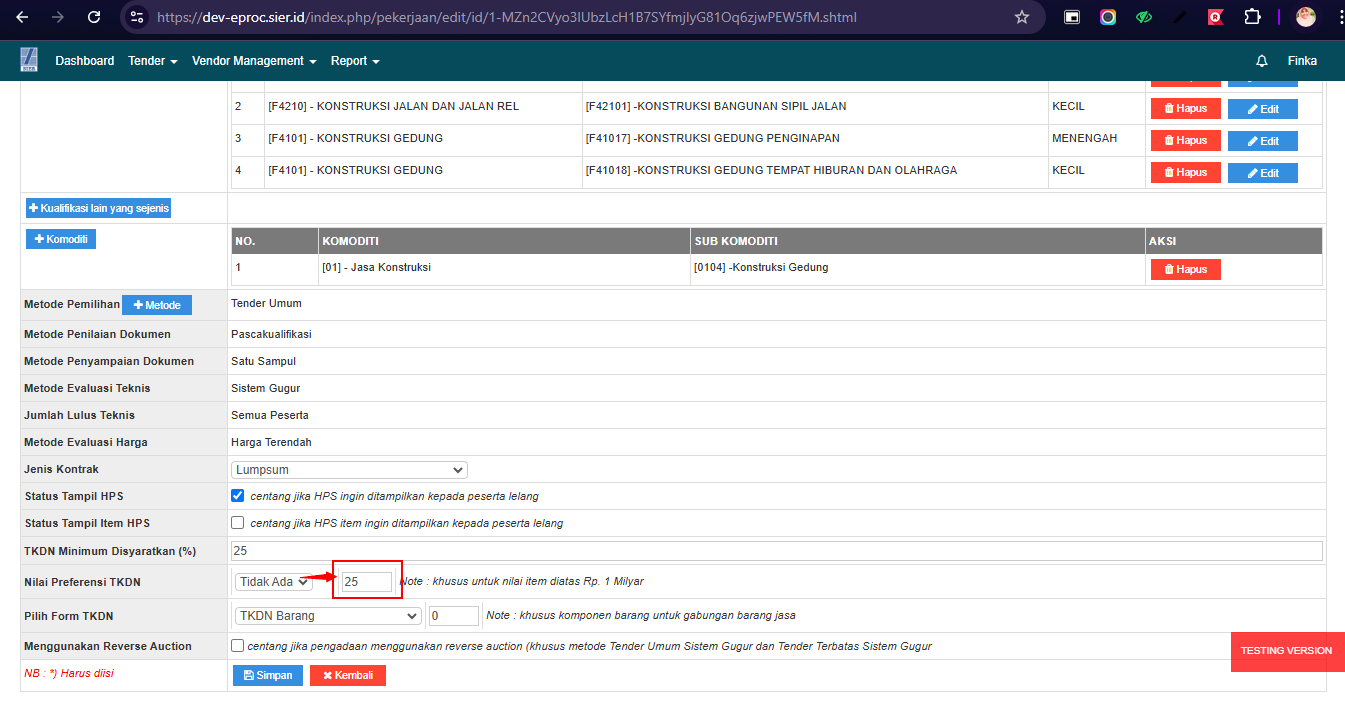Image resolution: width=1345 pixels, height=702 pixels.
Task: Open the Vendor Management menu
Action: coord(253,61)
